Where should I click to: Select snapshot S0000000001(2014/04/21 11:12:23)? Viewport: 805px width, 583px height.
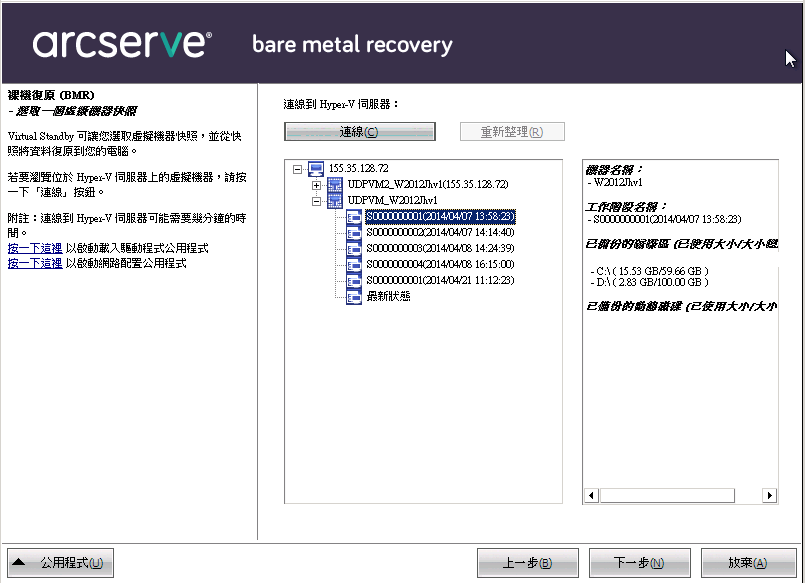(440, 280)
